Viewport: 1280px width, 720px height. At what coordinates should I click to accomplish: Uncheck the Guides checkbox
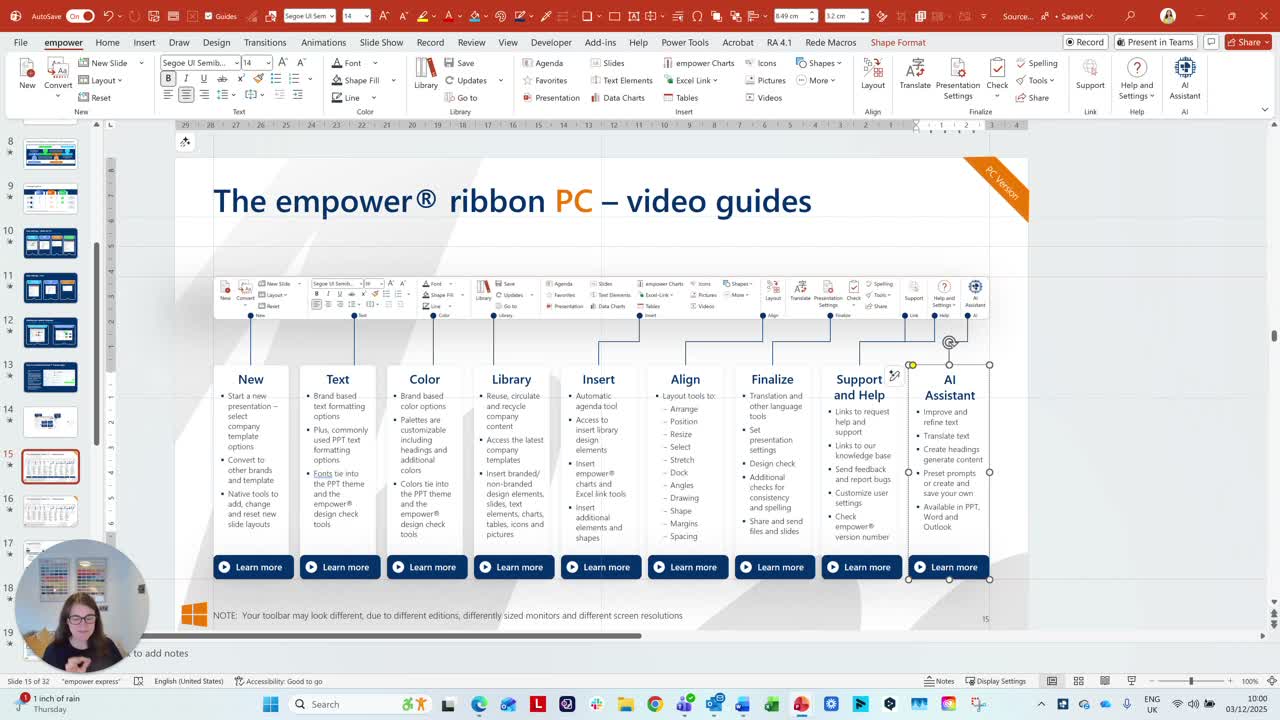[x=208, y=16]
